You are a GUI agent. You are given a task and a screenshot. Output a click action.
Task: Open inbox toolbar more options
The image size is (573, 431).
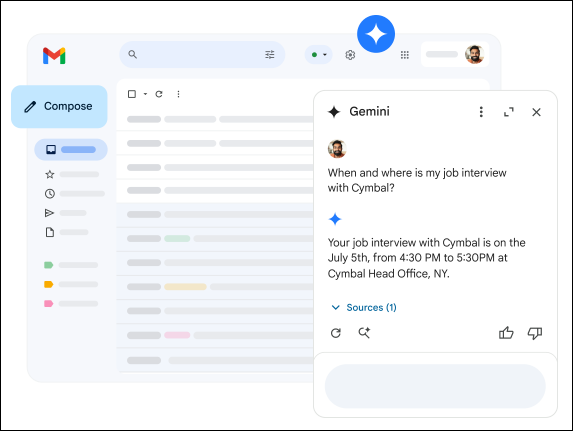pos(178,94)
